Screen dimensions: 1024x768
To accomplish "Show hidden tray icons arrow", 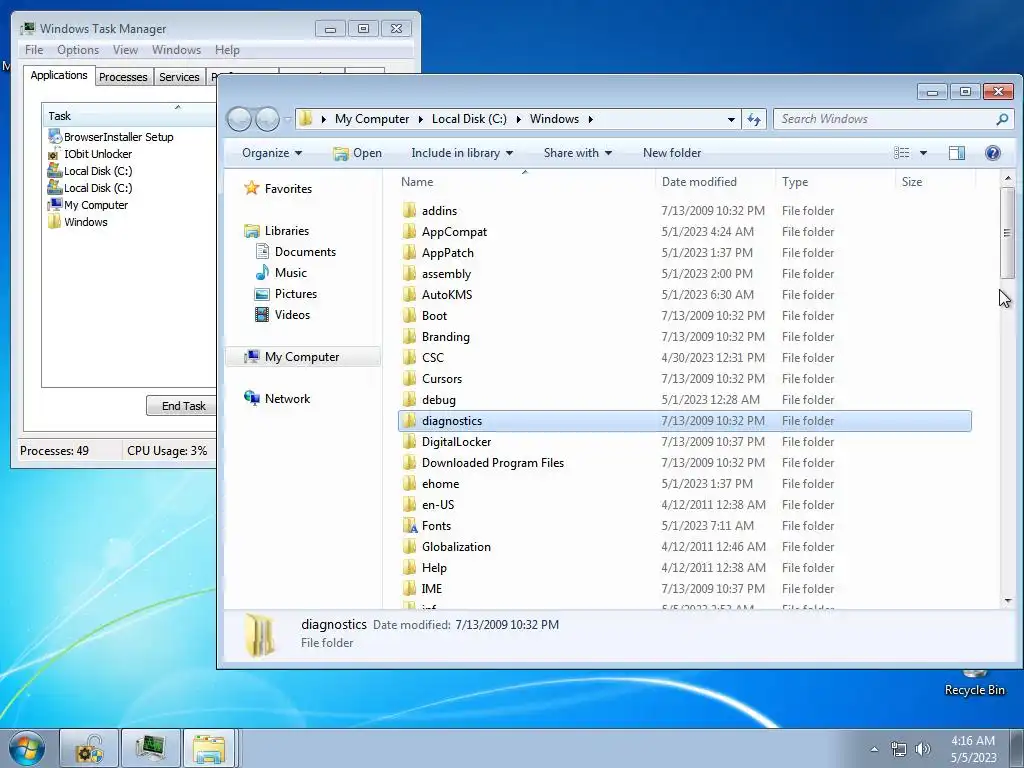I will coord(874,749).
